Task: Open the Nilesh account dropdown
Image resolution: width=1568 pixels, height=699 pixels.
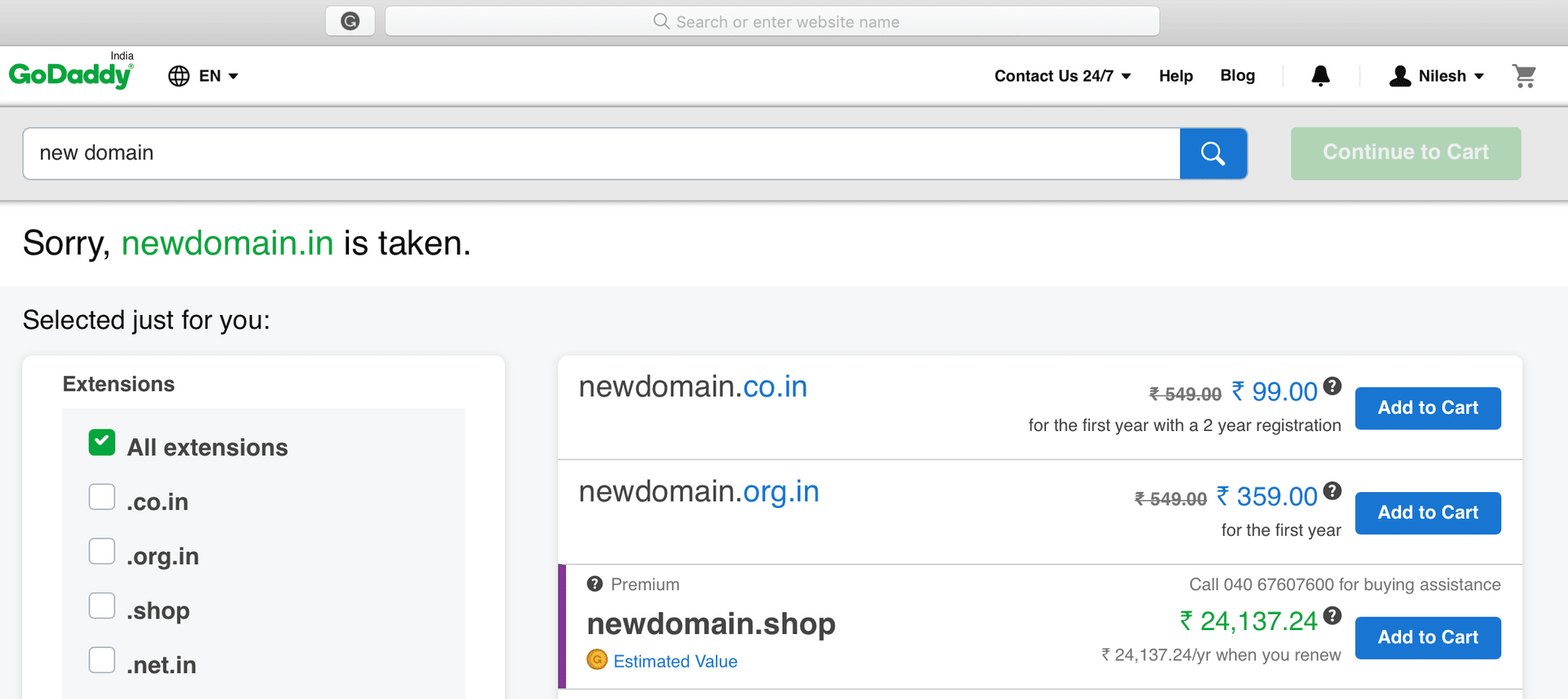Action: tap(1451, 76)
